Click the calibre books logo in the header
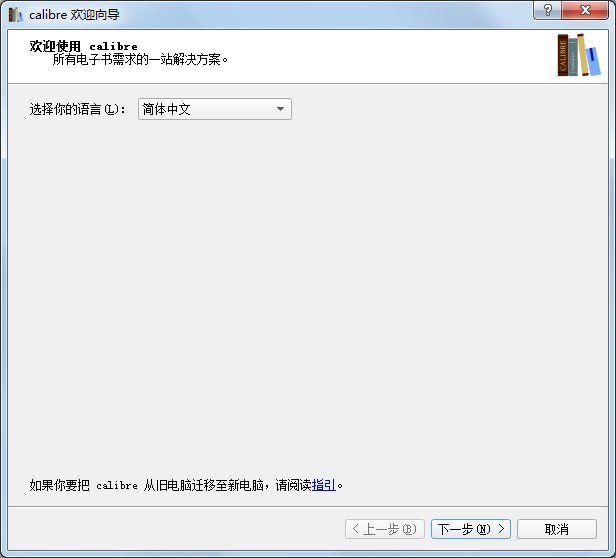616x558 pixels. [579, 55]
